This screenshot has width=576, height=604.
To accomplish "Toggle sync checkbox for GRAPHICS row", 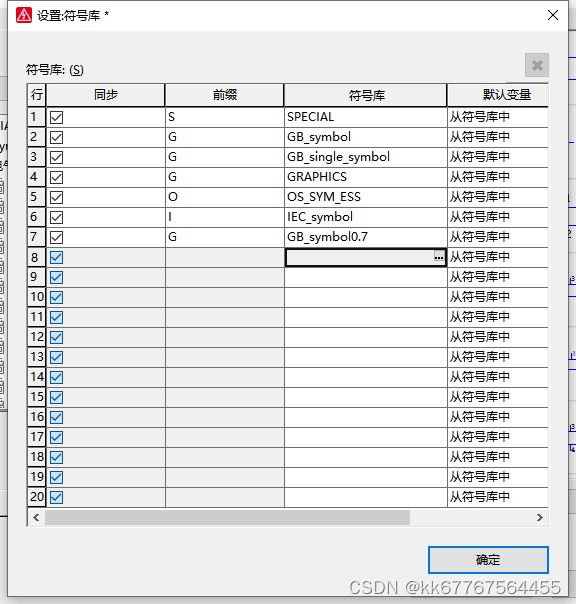I will 57,177.
